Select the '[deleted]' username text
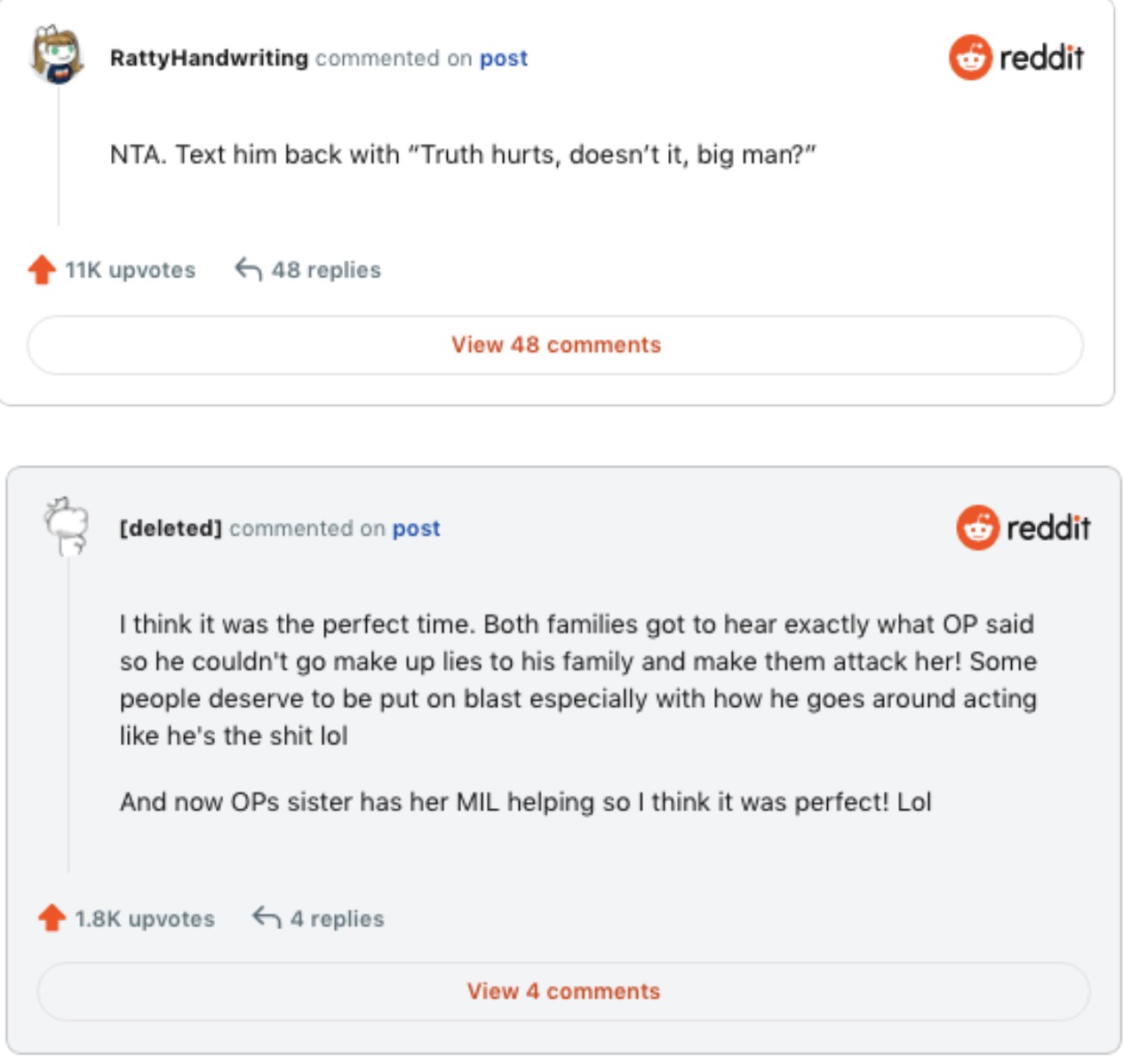Image resolution: width=1123 pixels, height=1064 pixels. pos(171,528)
